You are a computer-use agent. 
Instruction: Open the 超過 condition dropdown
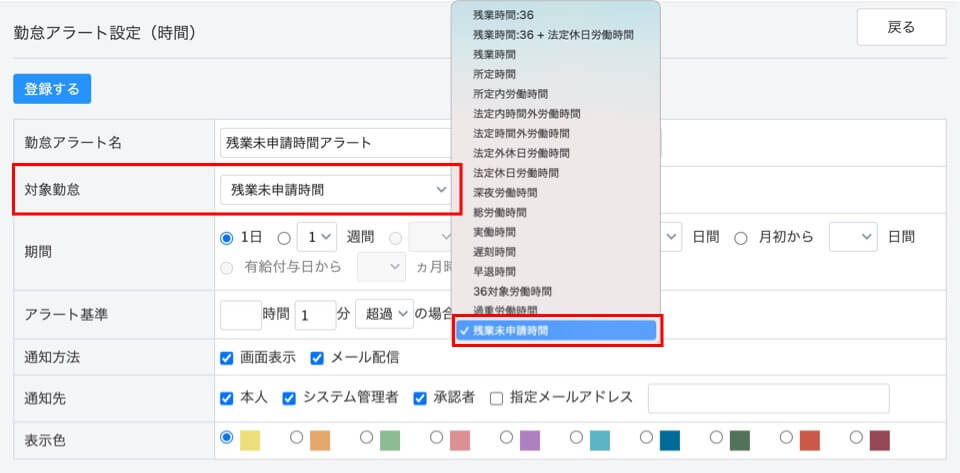tap(386, 314)
